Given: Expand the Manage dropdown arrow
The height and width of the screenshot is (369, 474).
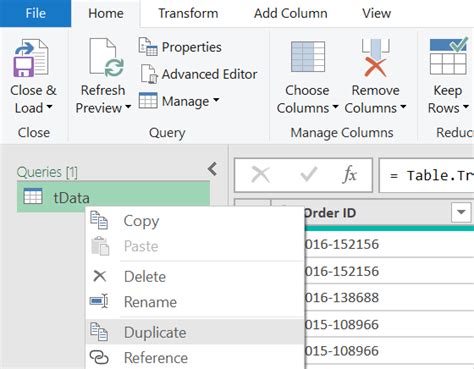Looking at the screenshot, I should tap(216, 100).
